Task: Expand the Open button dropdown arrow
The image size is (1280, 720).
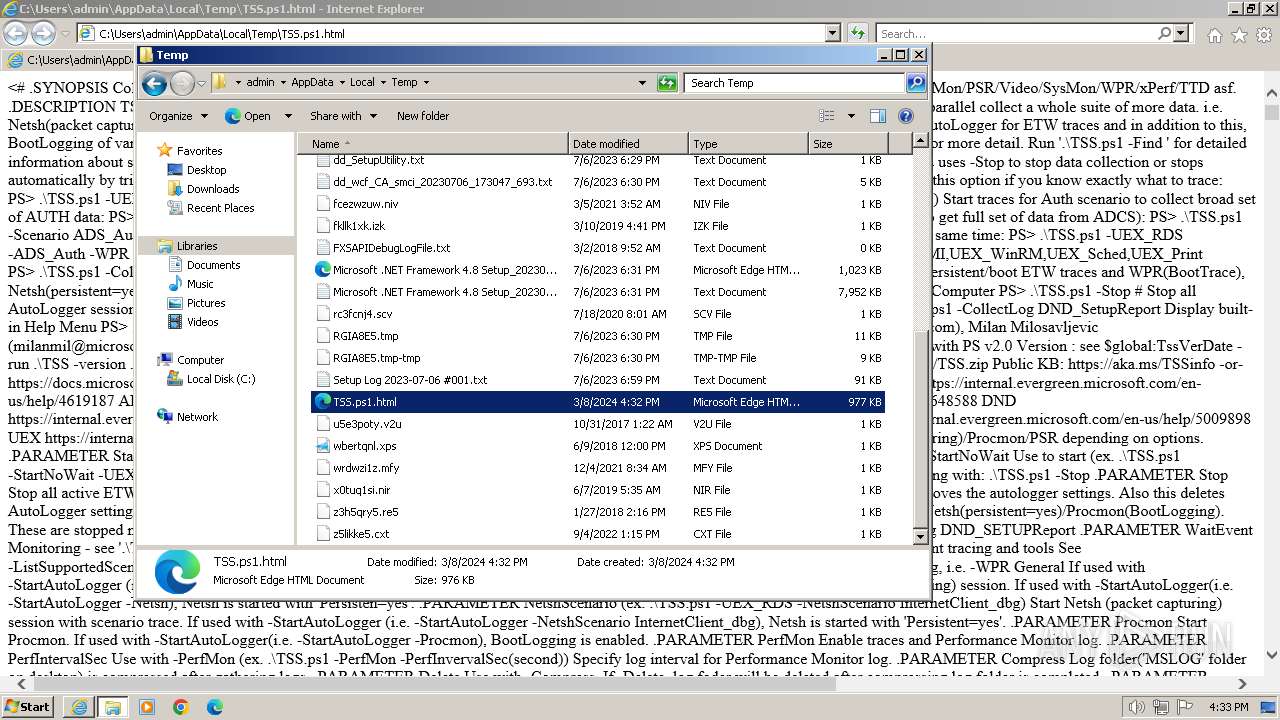Action: pyautogui.click(x=288, y=116)
